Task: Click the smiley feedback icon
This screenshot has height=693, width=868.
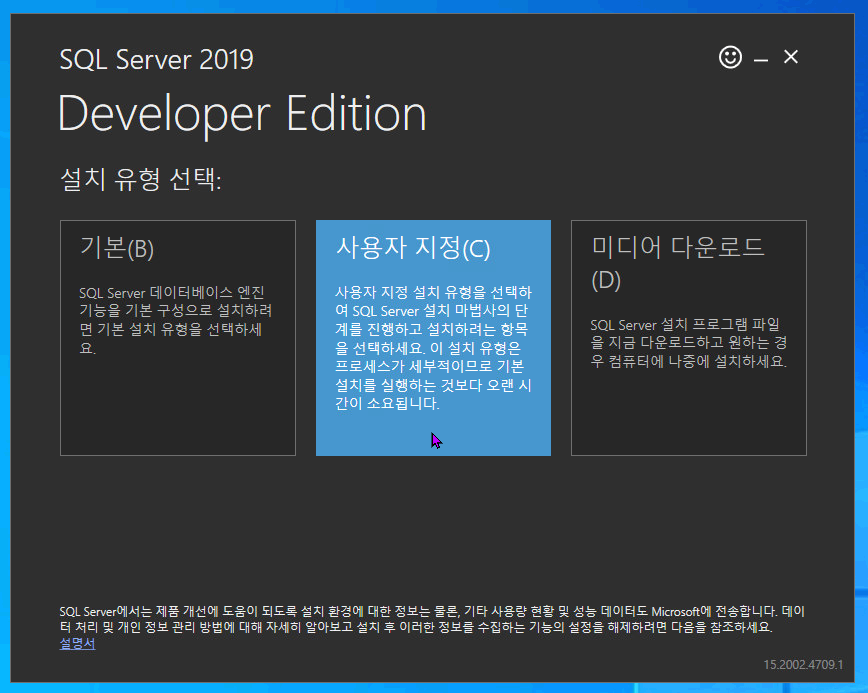Action: click(x=730, y=57)
